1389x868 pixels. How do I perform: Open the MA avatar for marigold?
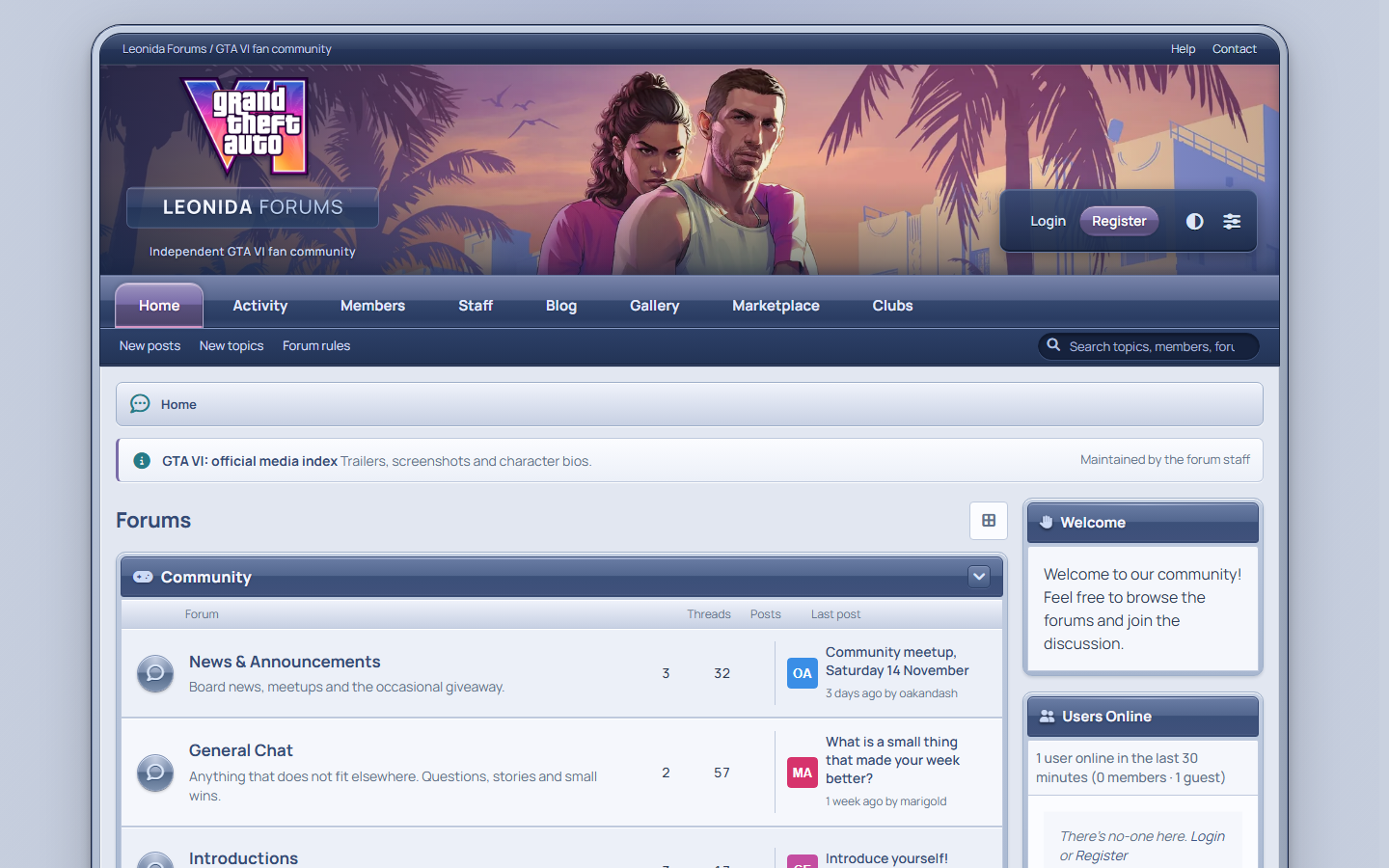click(803, 773)
